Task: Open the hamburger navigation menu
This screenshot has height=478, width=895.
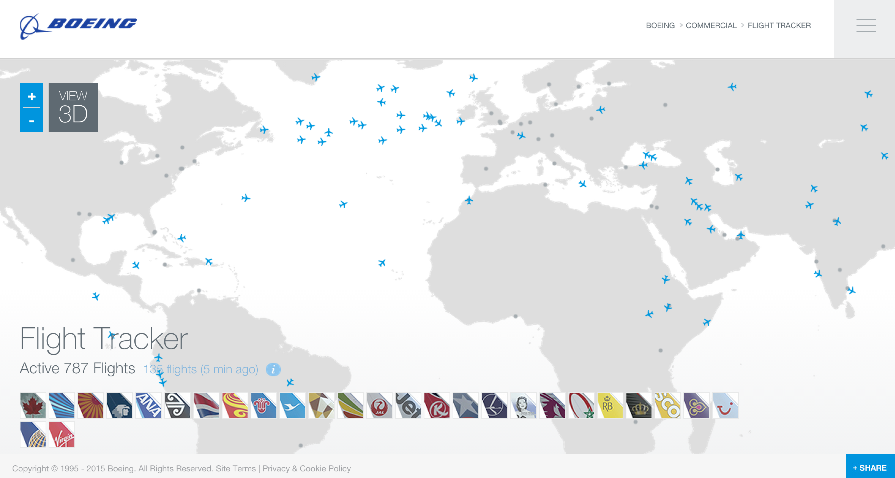Action: pos(865,26)
